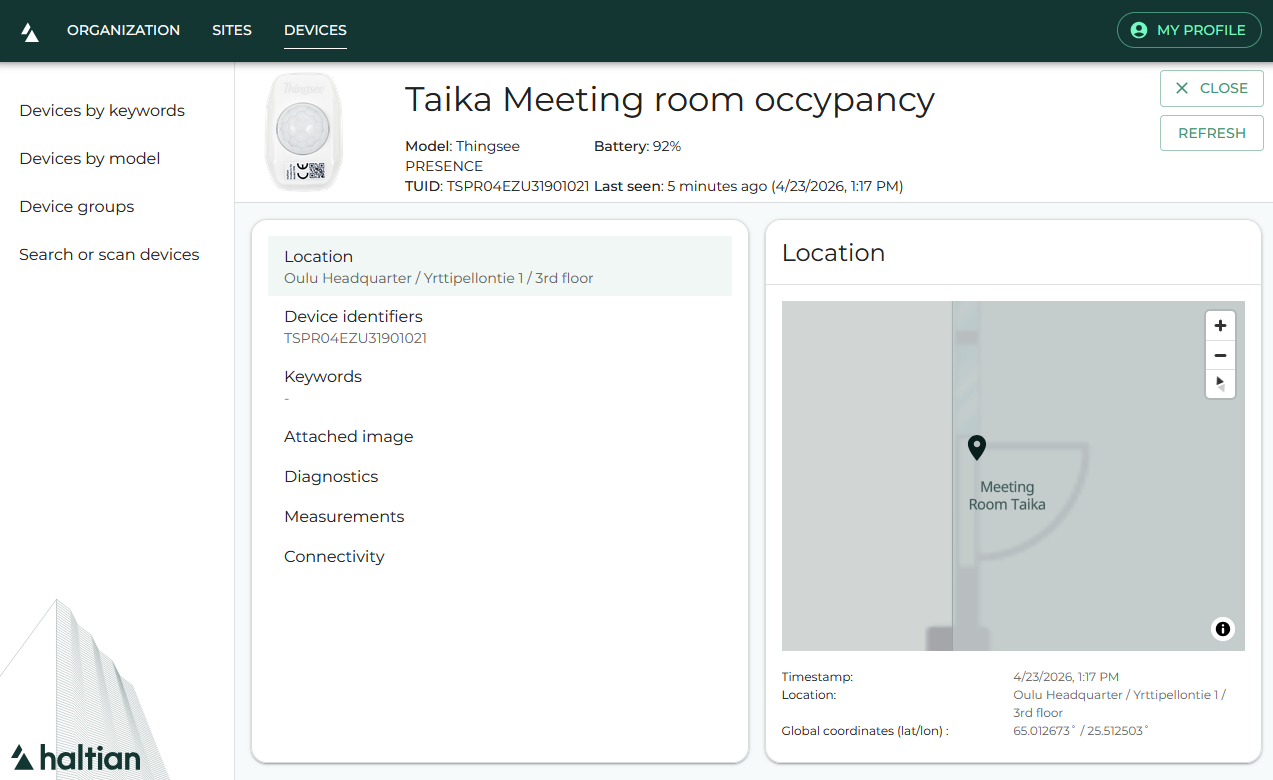
Task: Go to the Sites section
Action: click(232, 30)
